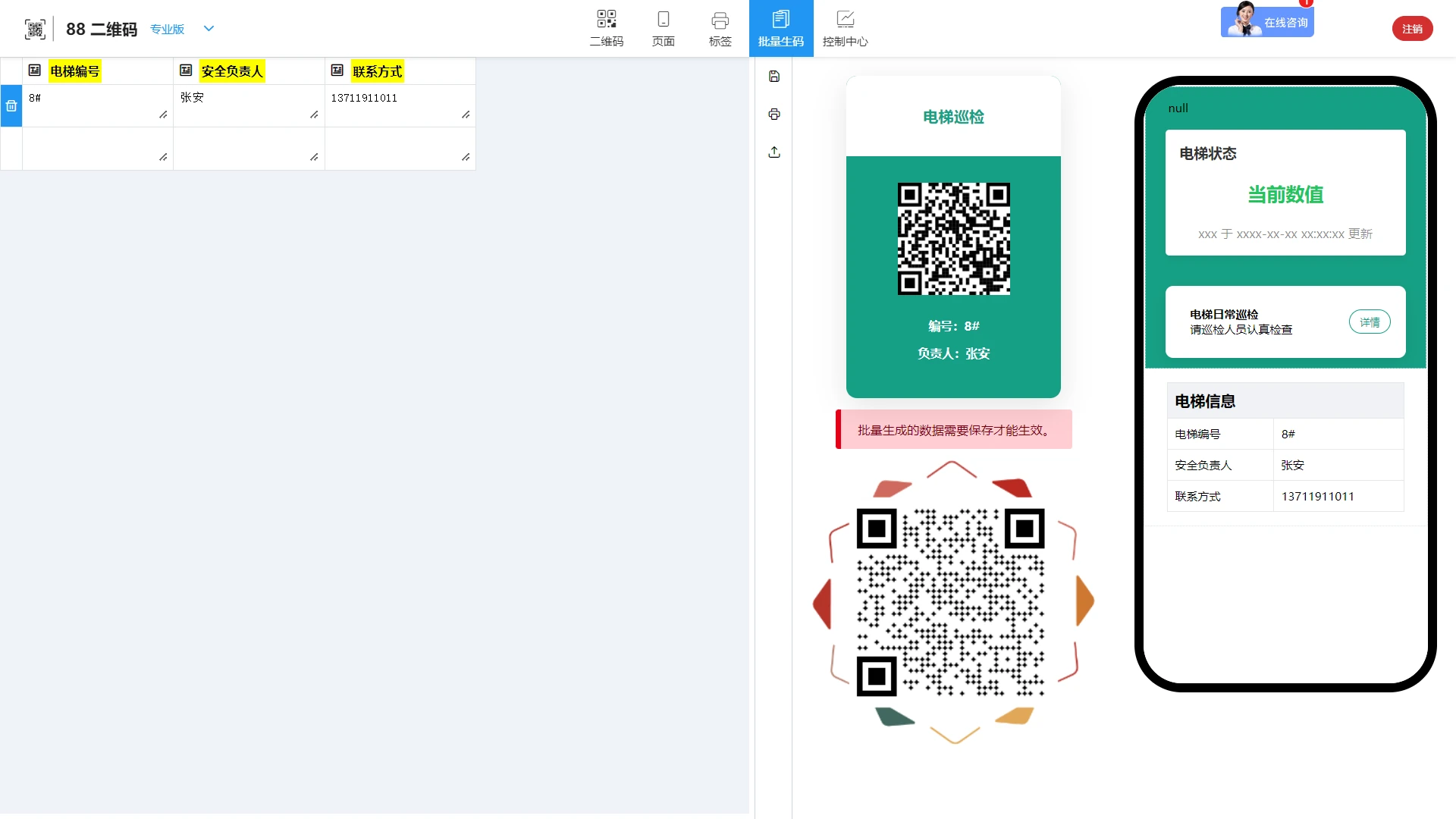Click the 注销 logout button
Screen dimensions: 1456x819
1412,29
